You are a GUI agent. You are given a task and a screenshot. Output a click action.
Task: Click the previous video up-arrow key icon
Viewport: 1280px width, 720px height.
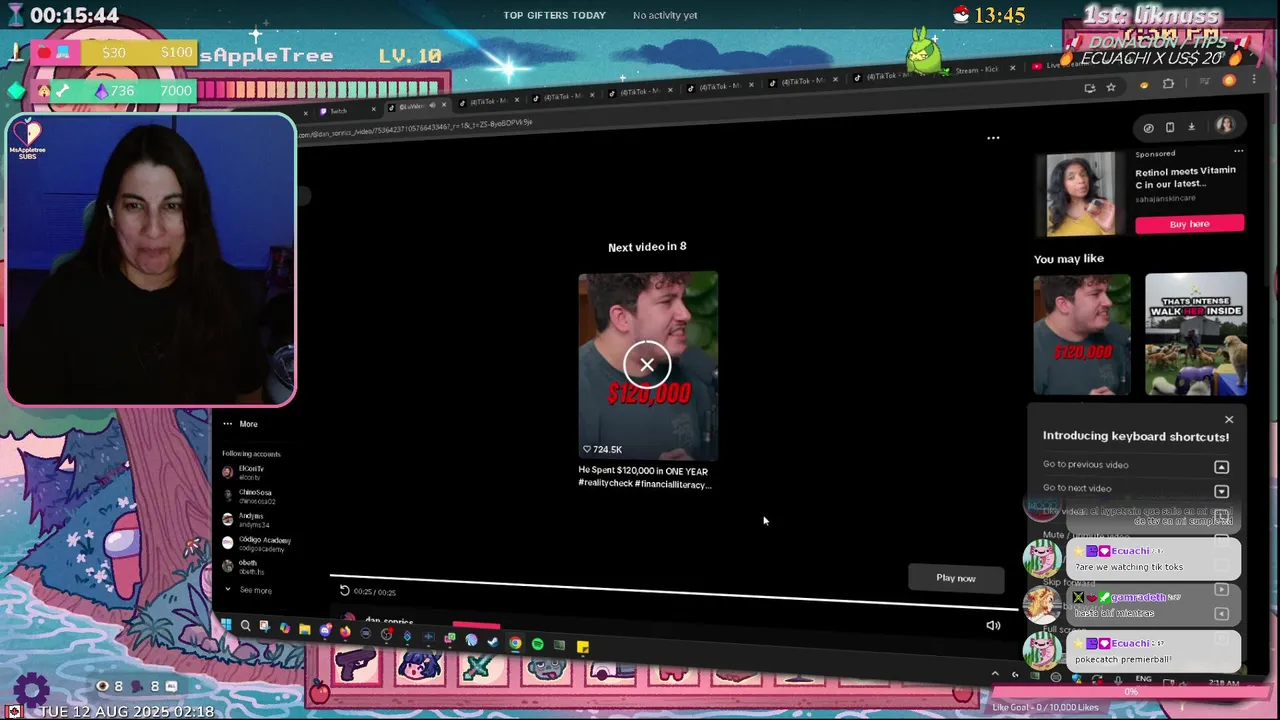click(1221, 467)
